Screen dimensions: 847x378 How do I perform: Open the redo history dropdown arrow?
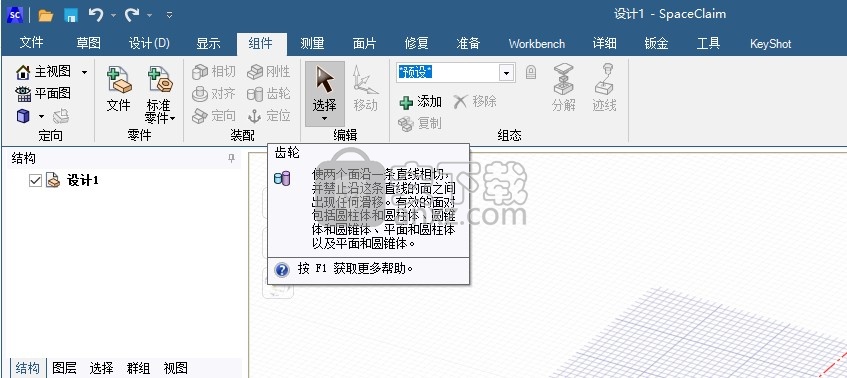(x=150, y=16)
